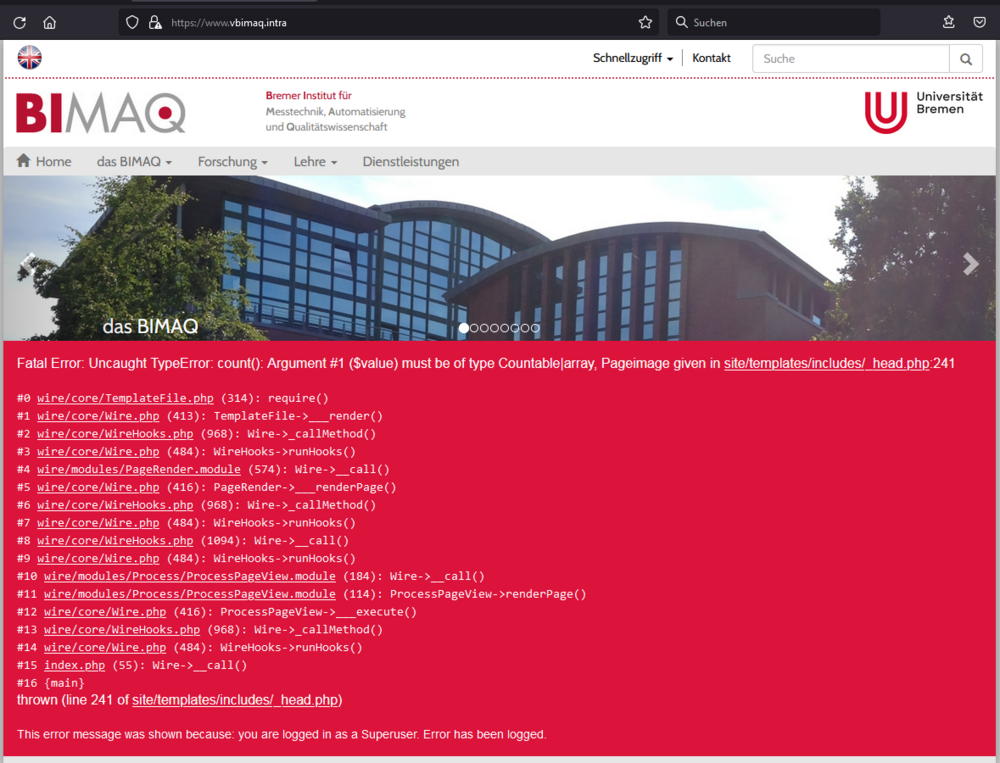
Task: Open the site/templates/includes/_head.php error link
Action: point(826,363)
